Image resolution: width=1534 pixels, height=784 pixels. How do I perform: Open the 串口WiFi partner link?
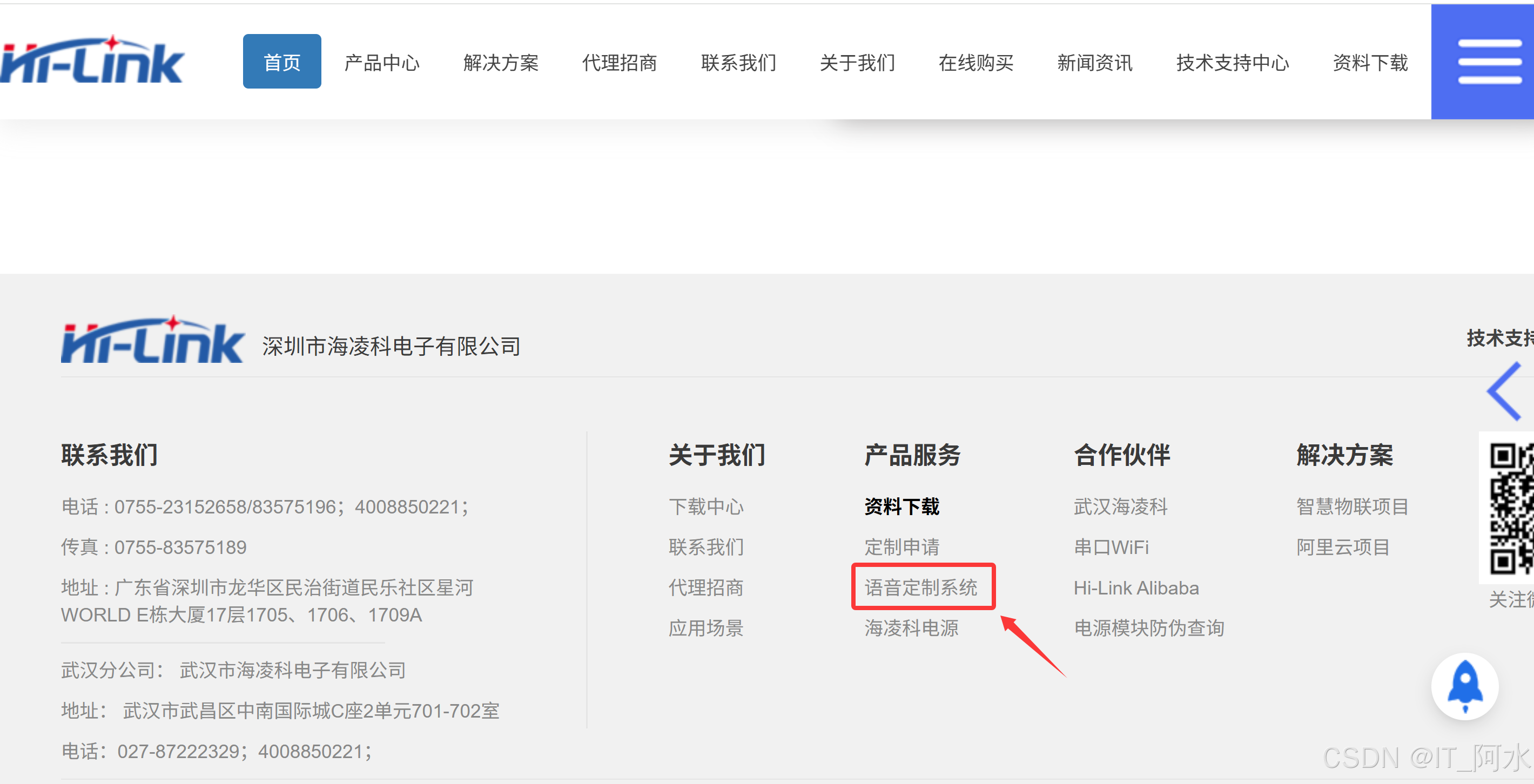[1111, 546]
